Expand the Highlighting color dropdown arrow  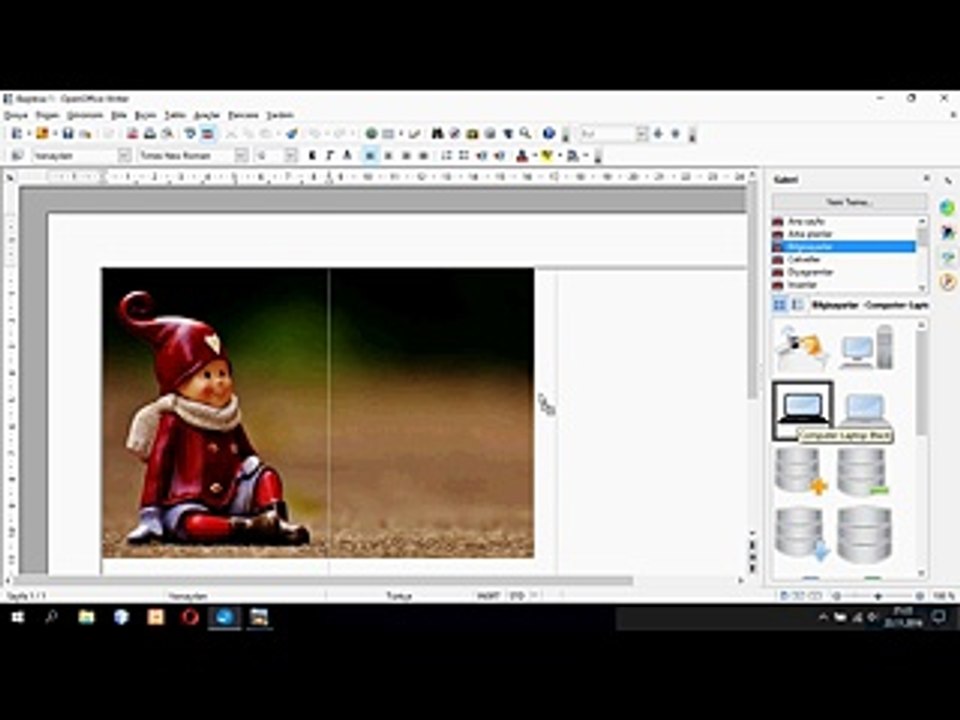tap(559, 156)
